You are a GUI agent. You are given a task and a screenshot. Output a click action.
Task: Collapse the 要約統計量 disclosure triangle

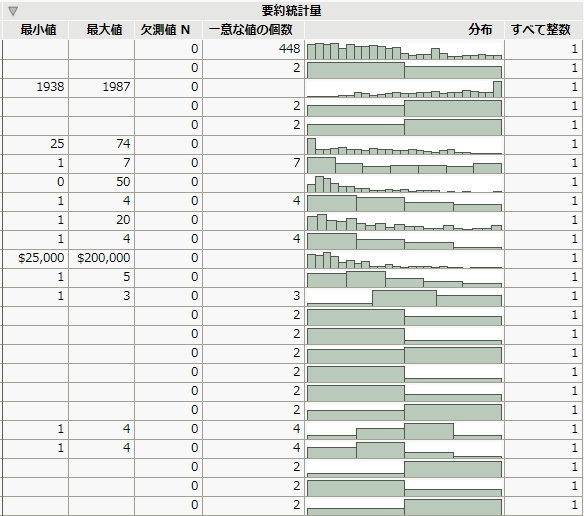13,11
